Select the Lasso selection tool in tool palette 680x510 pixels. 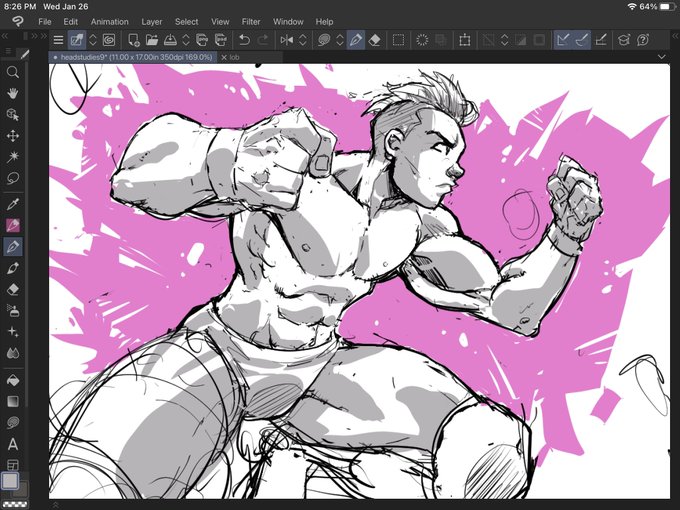(x=13, y=178)
